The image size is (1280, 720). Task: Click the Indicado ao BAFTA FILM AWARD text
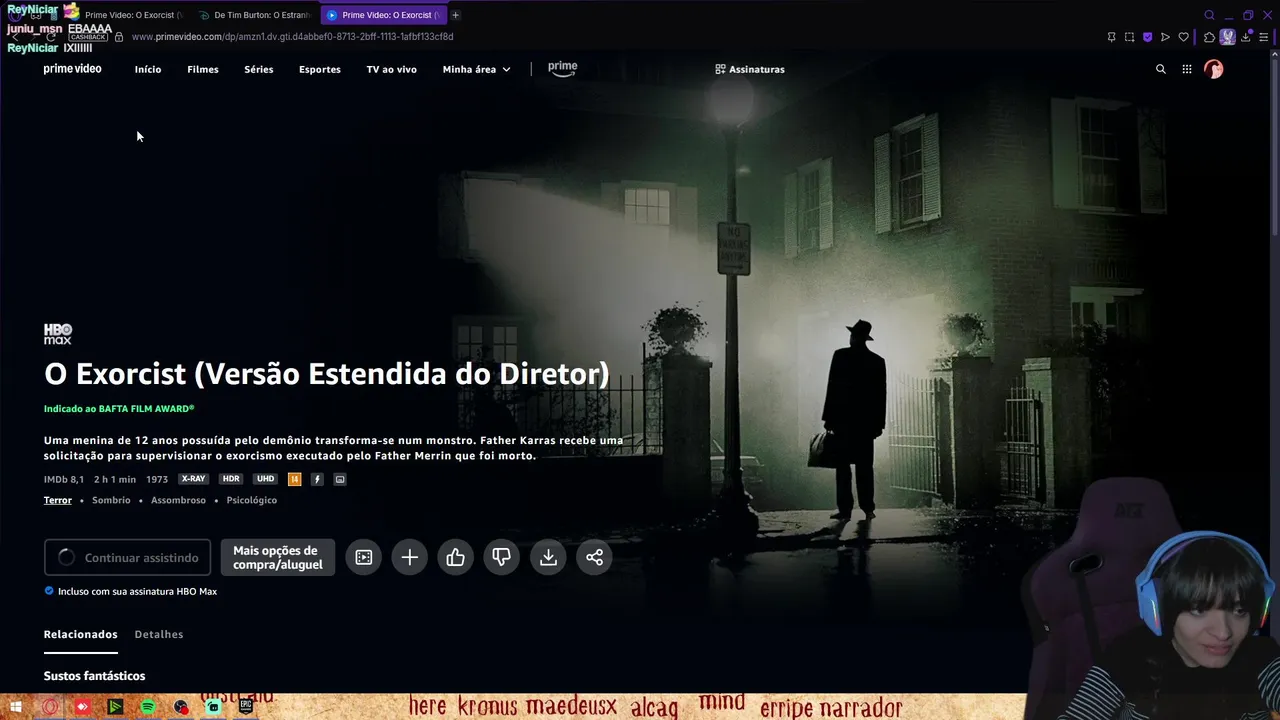point(119,408)
